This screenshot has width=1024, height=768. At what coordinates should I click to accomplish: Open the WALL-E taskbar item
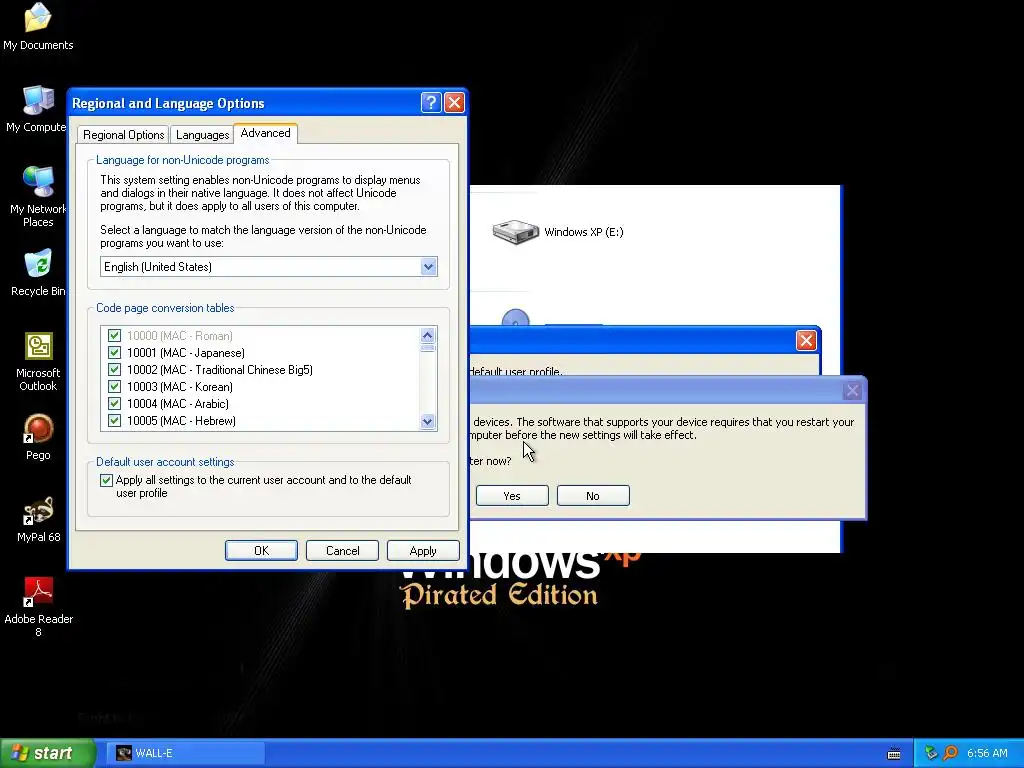point(185,753)
